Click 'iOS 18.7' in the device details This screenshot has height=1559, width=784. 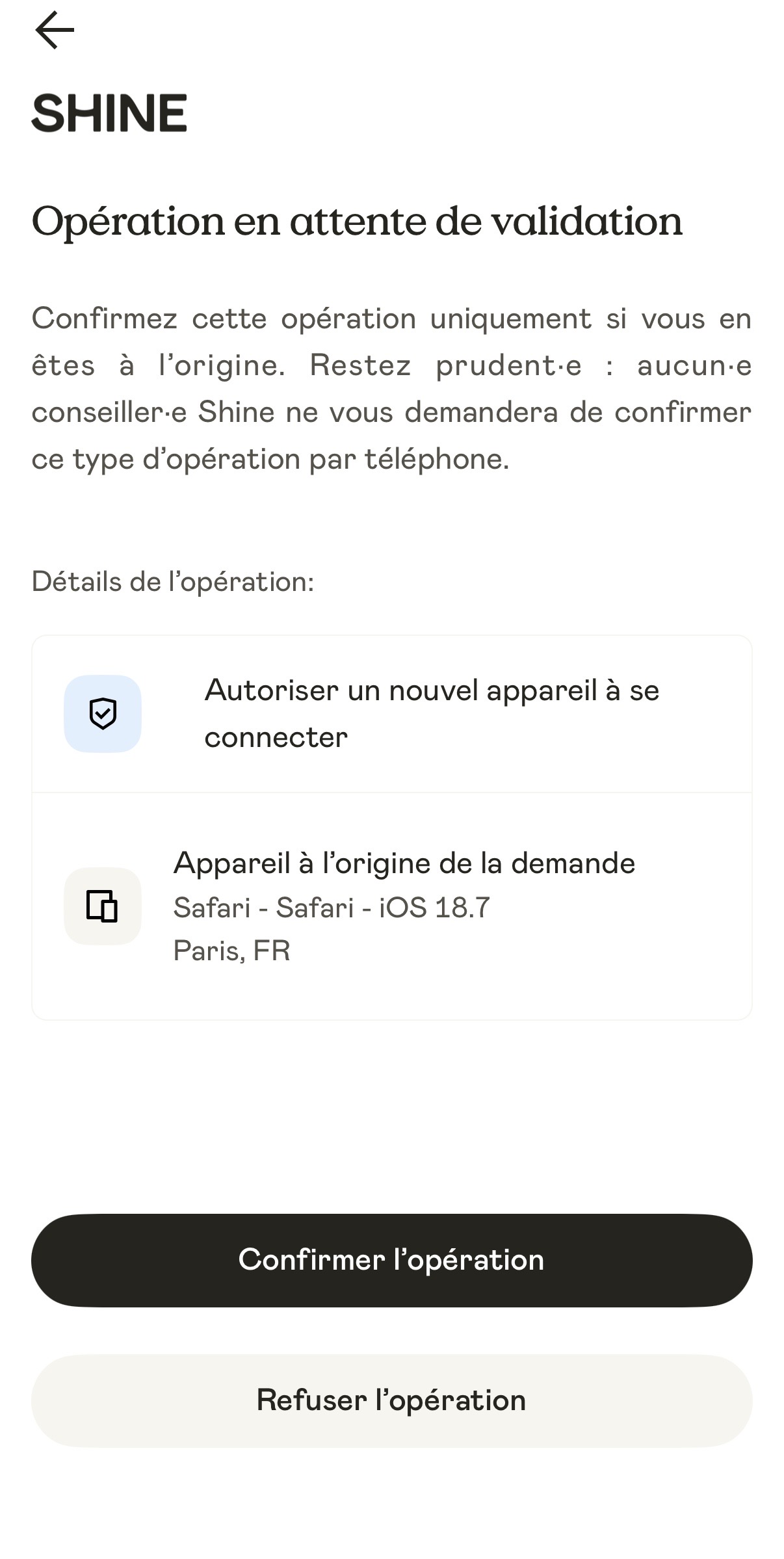coord(434,908)
